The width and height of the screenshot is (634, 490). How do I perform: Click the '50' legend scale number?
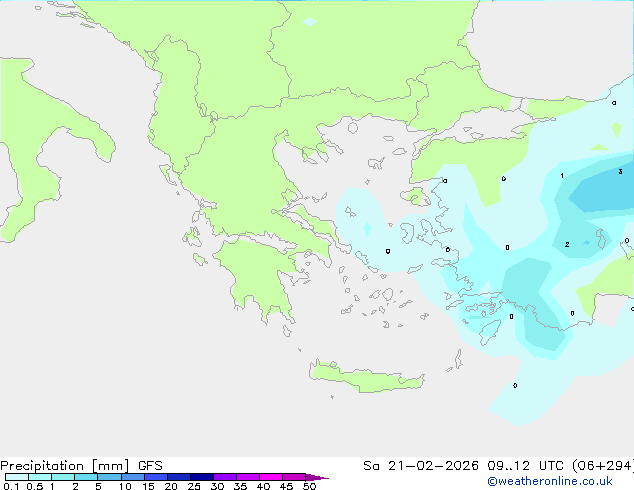(x=309, y=486)
